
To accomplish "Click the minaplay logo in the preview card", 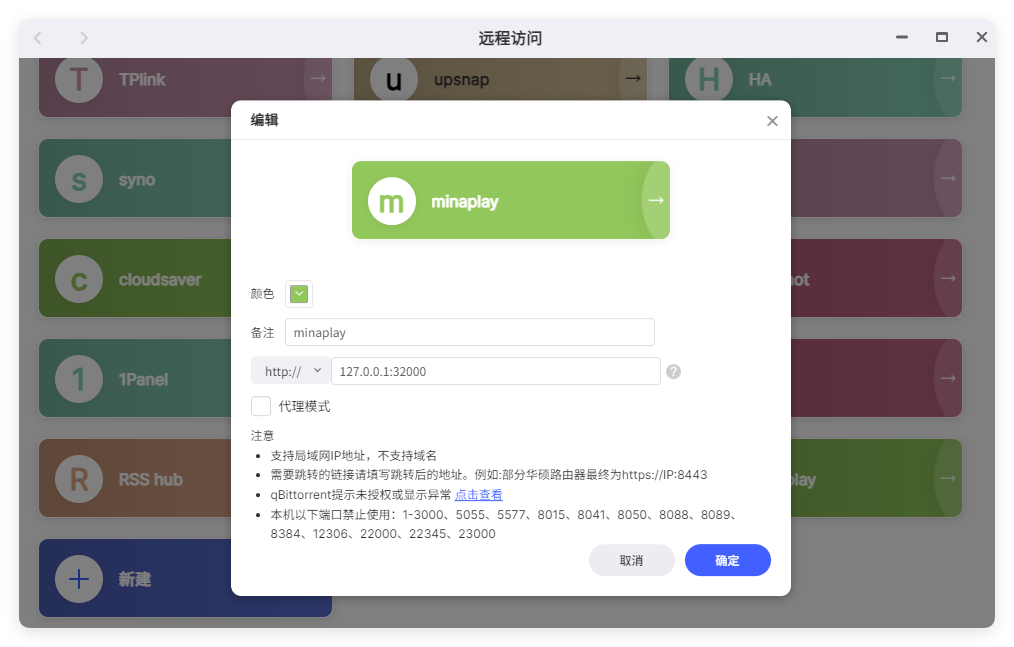I will click(391, 200).
